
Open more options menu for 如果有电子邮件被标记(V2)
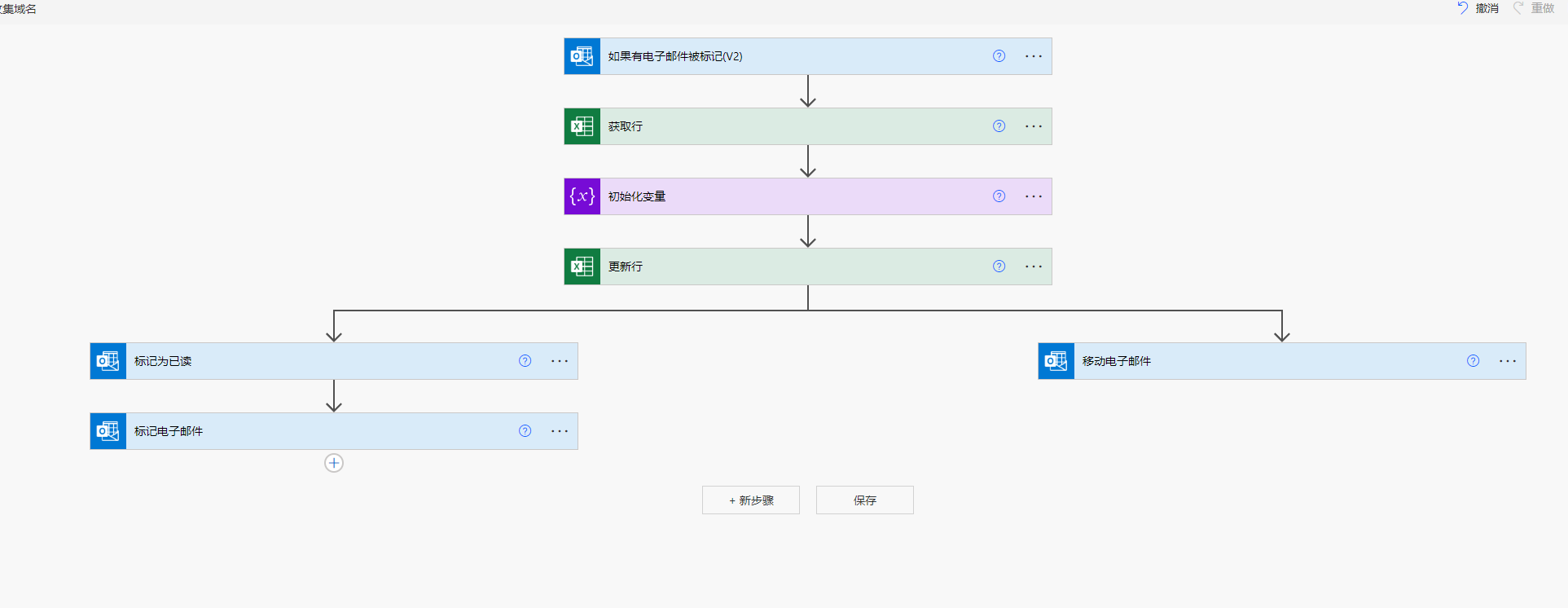[x=1034, y=56]
